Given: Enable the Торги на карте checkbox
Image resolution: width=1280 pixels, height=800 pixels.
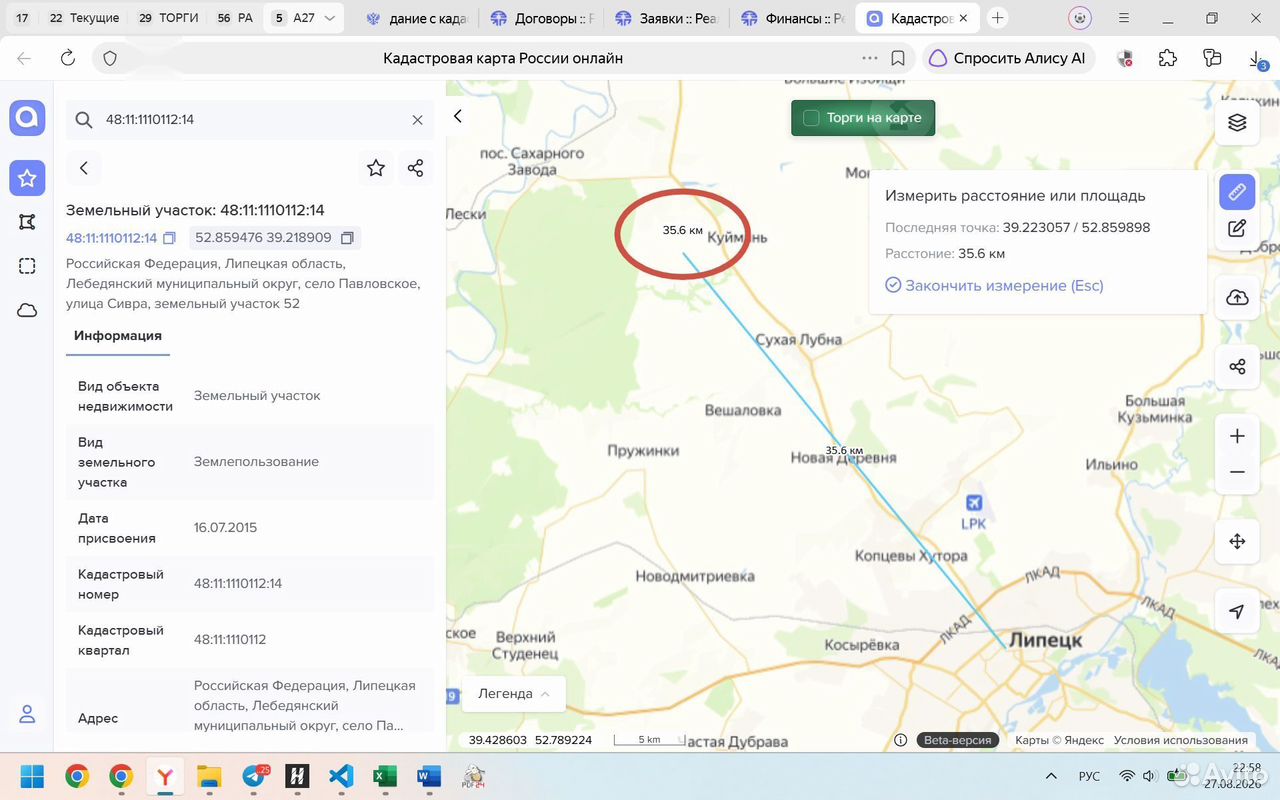Looking at the screenshot, I should coord(811,118).
